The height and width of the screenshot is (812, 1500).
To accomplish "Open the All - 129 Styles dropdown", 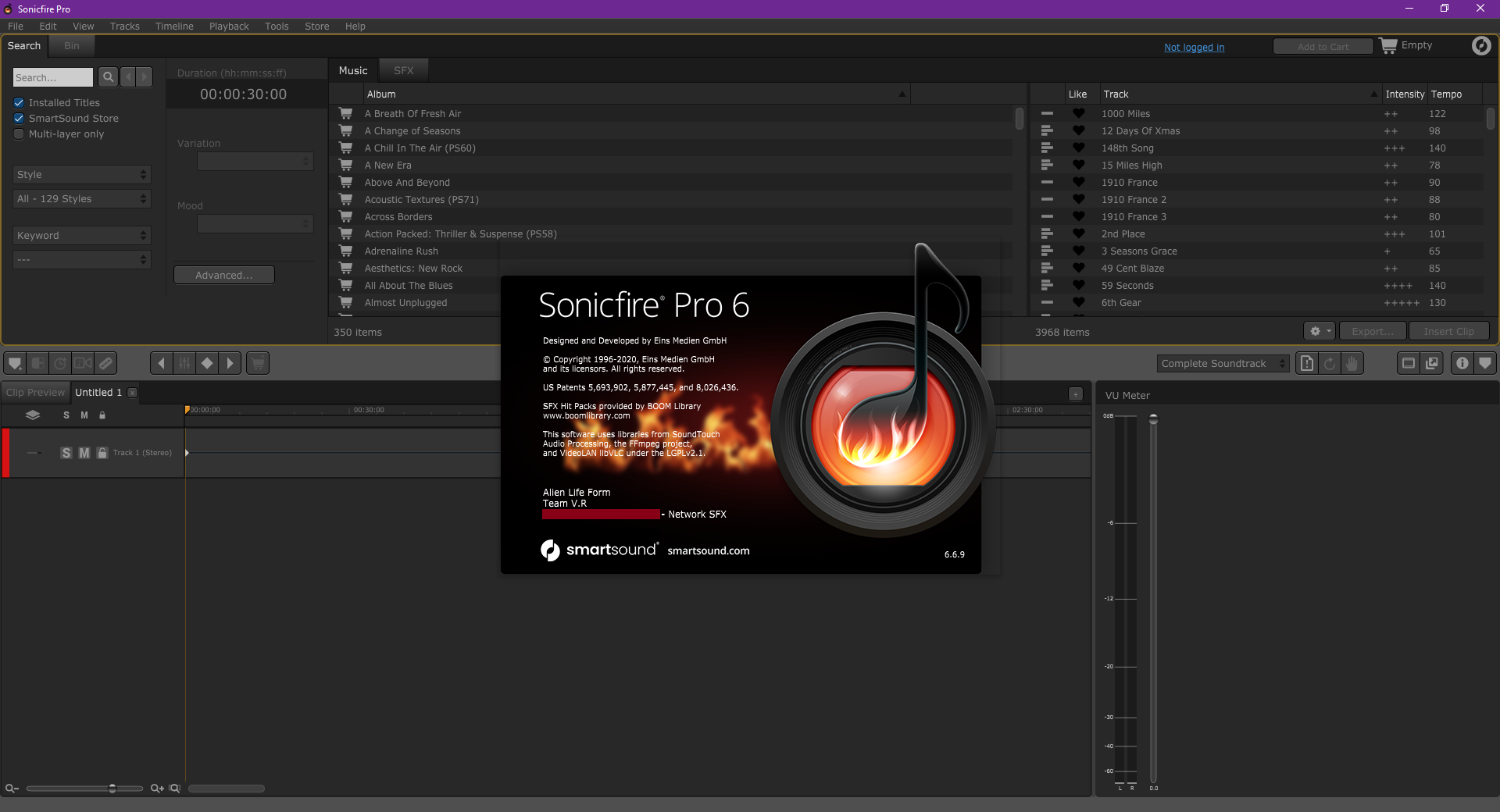I will [82, 199].
